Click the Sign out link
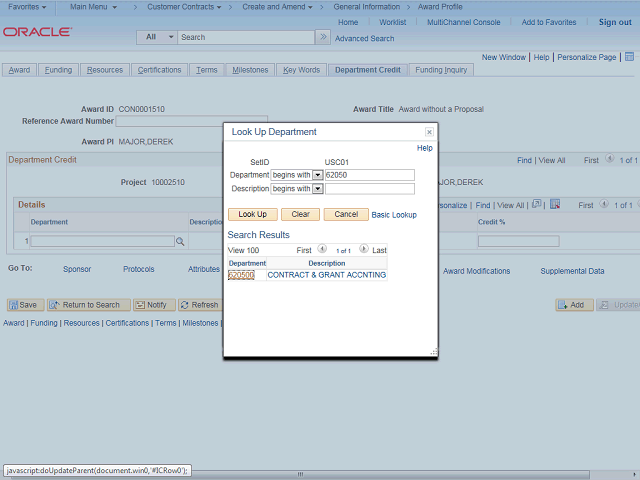Image resolution: width=640 pixels, height=480 pixels. pos(615,22)
